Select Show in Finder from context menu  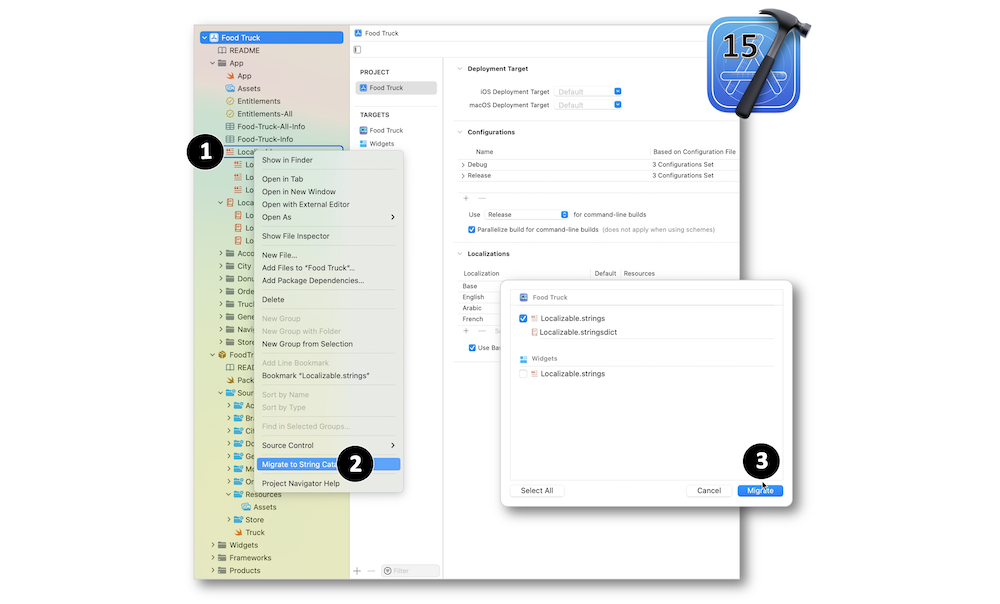pos(287,160)
